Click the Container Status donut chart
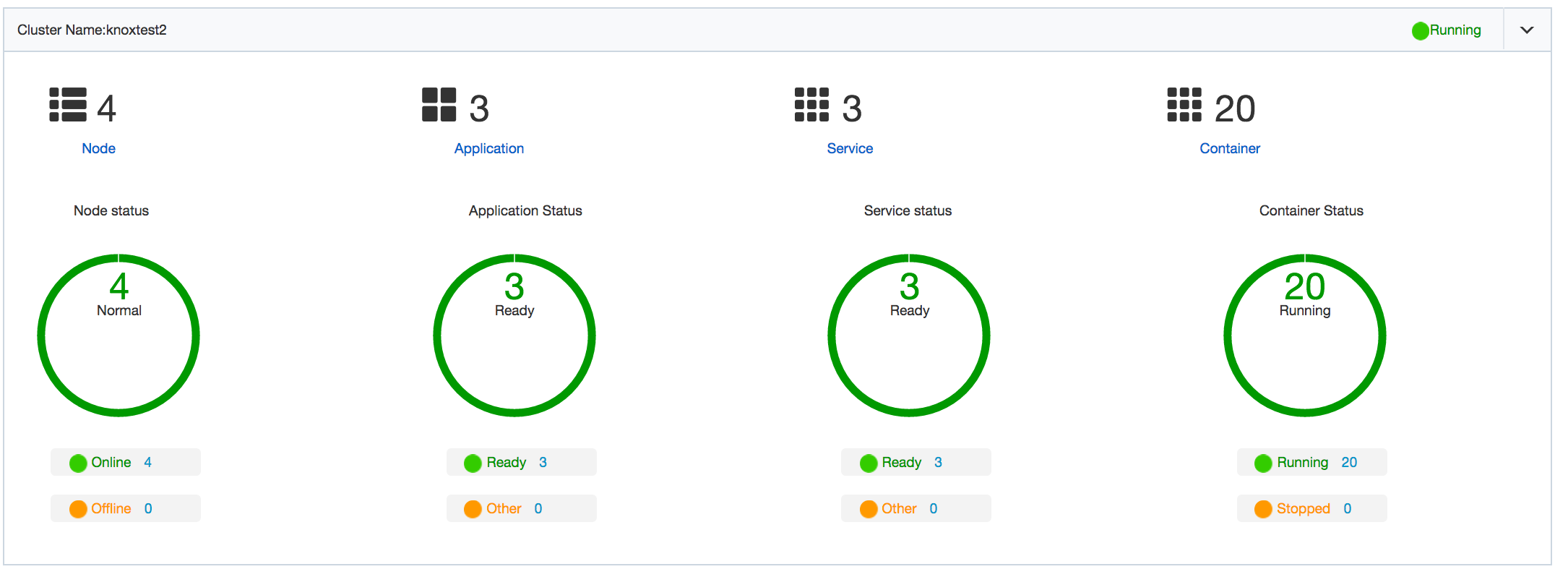The image size is (1568, 577). click(x=1305, y=335)
